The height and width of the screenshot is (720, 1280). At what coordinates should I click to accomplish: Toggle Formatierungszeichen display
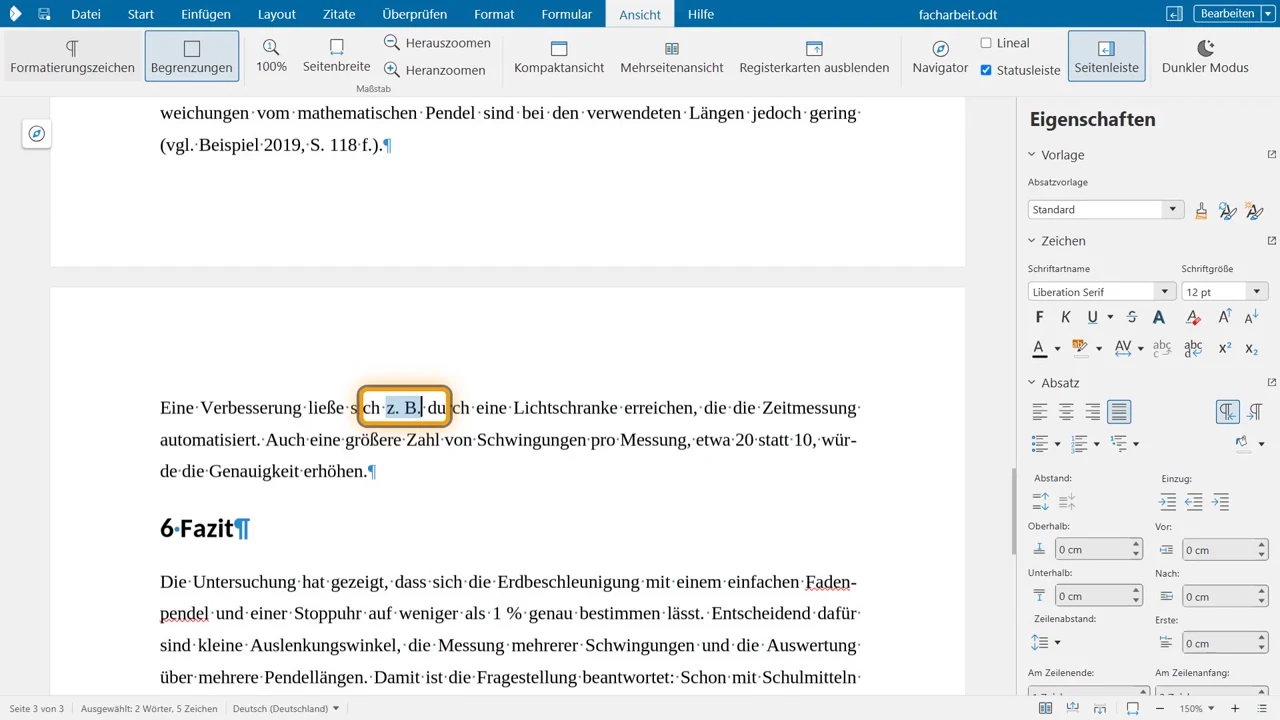72,57
